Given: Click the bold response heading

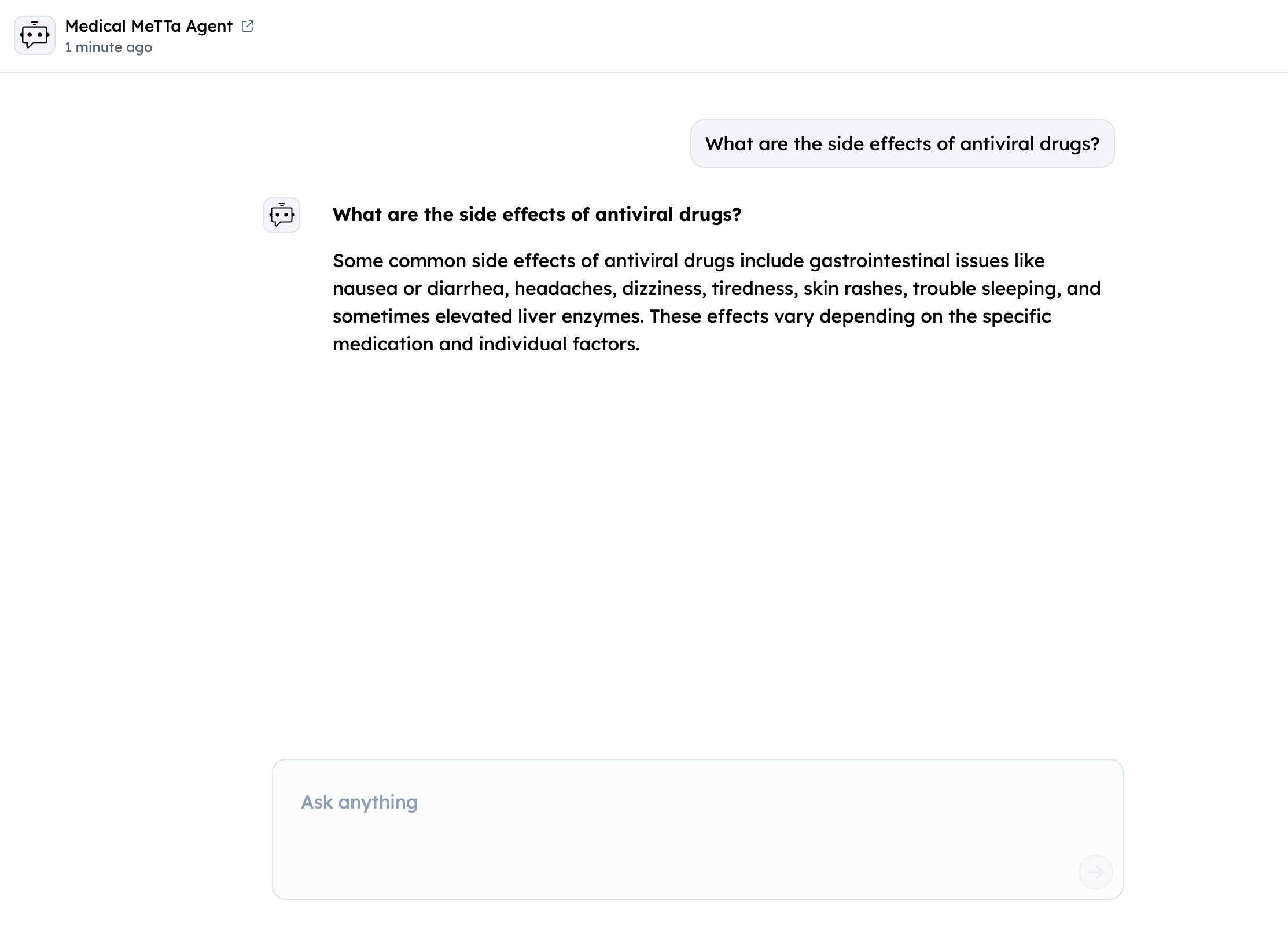Looking at the screenshot, I should [x=536, y=215].
